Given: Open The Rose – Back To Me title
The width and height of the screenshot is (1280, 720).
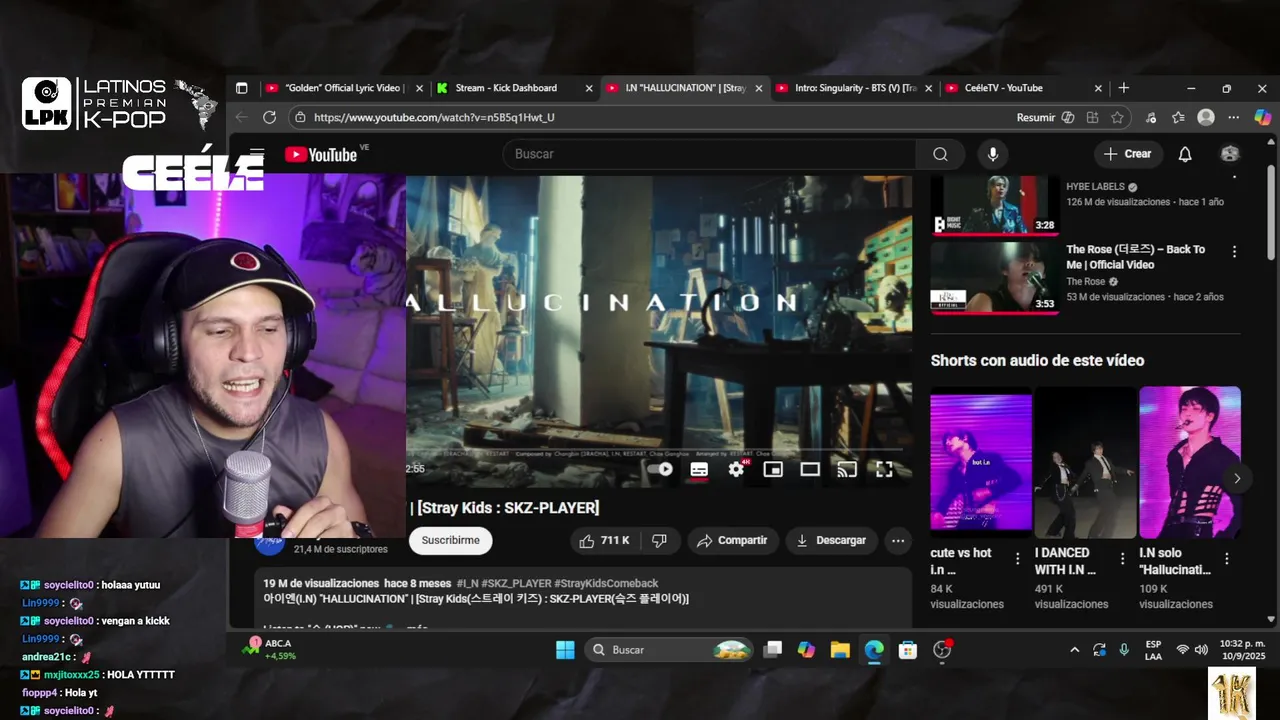Looking at the screenshot, I should pos(1135,257).
